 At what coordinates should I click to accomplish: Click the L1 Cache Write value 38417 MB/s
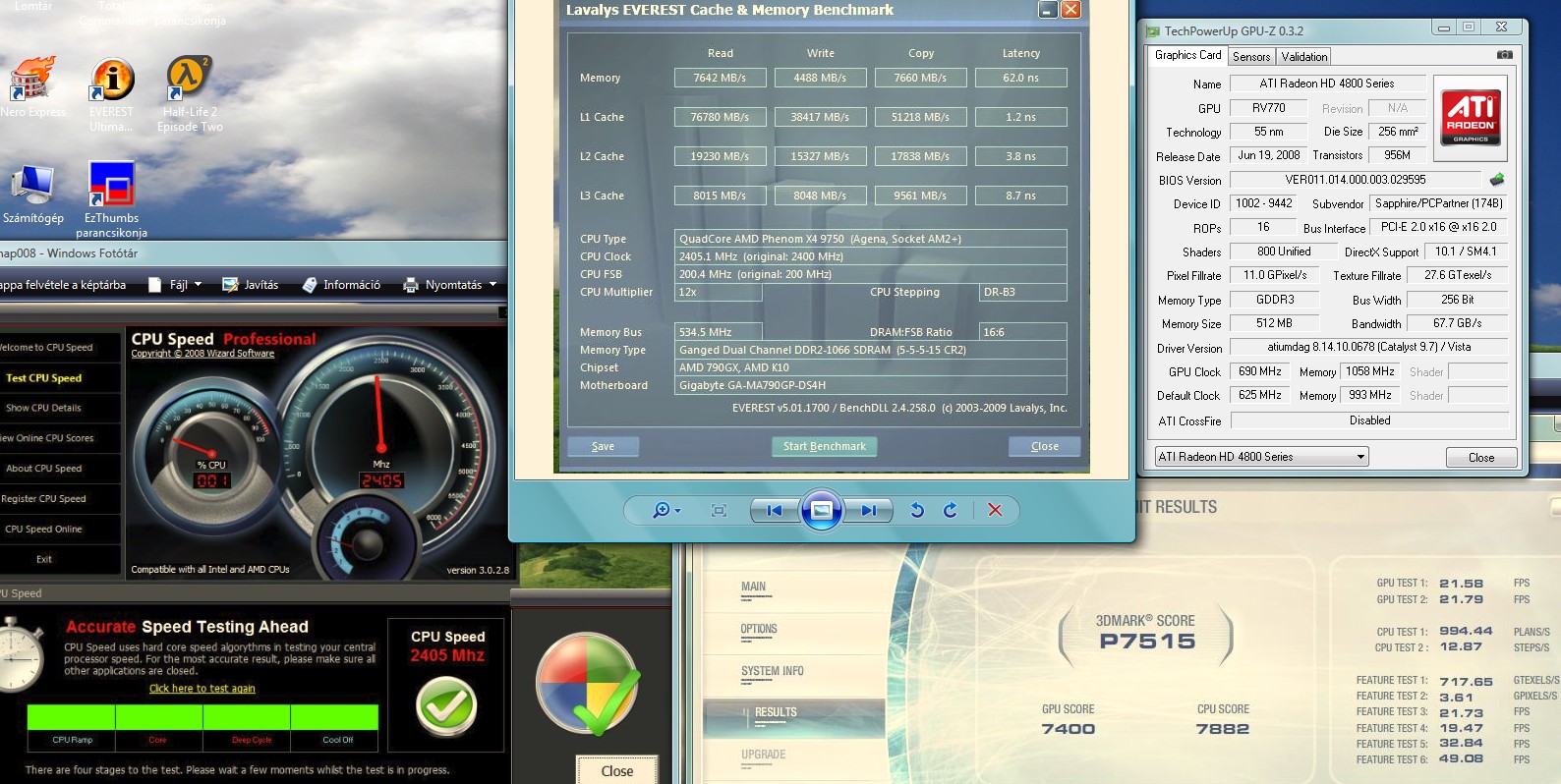coord(820,117)
